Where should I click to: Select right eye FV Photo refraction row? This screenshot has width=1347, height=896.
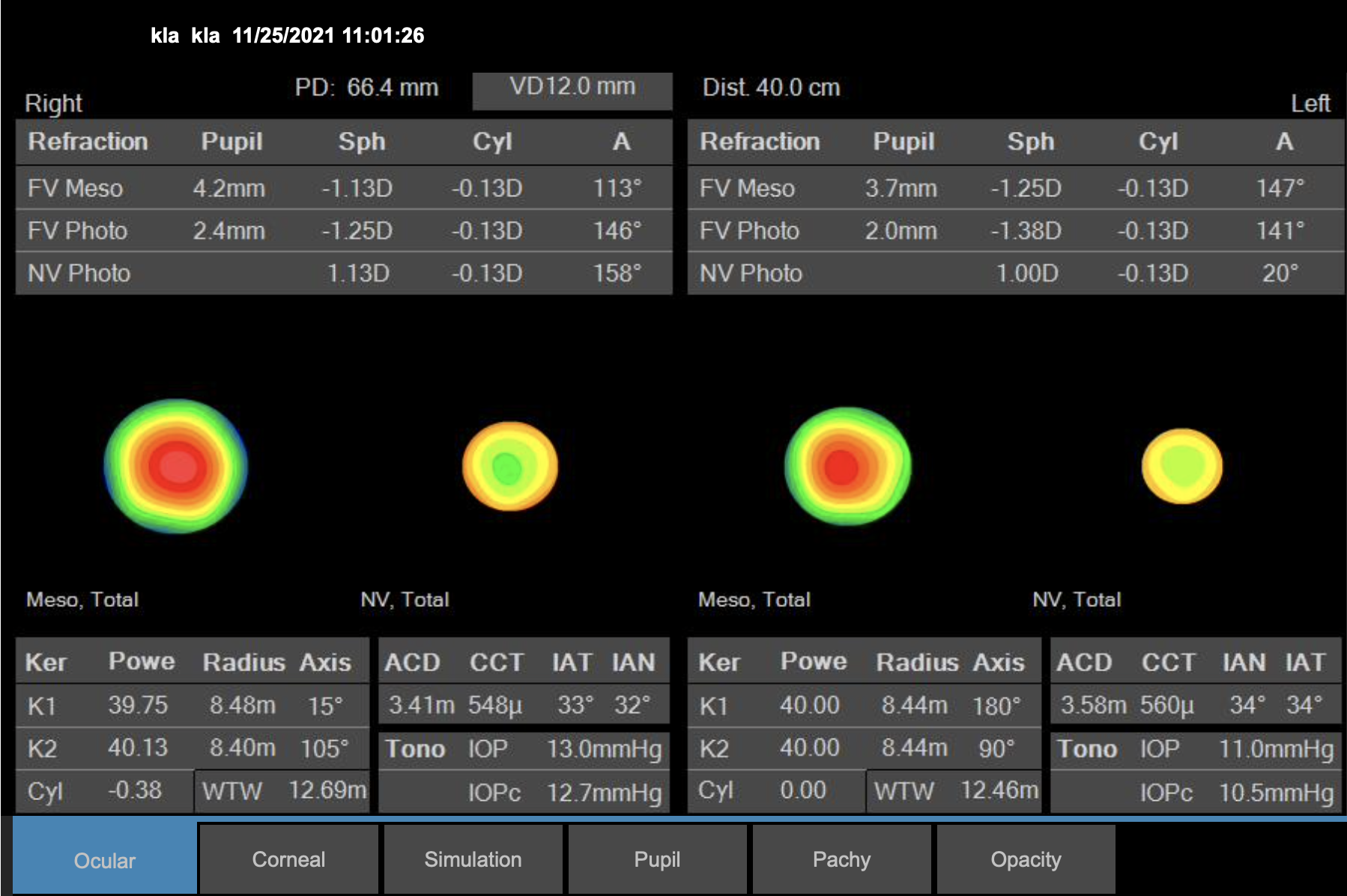point(343,231)
